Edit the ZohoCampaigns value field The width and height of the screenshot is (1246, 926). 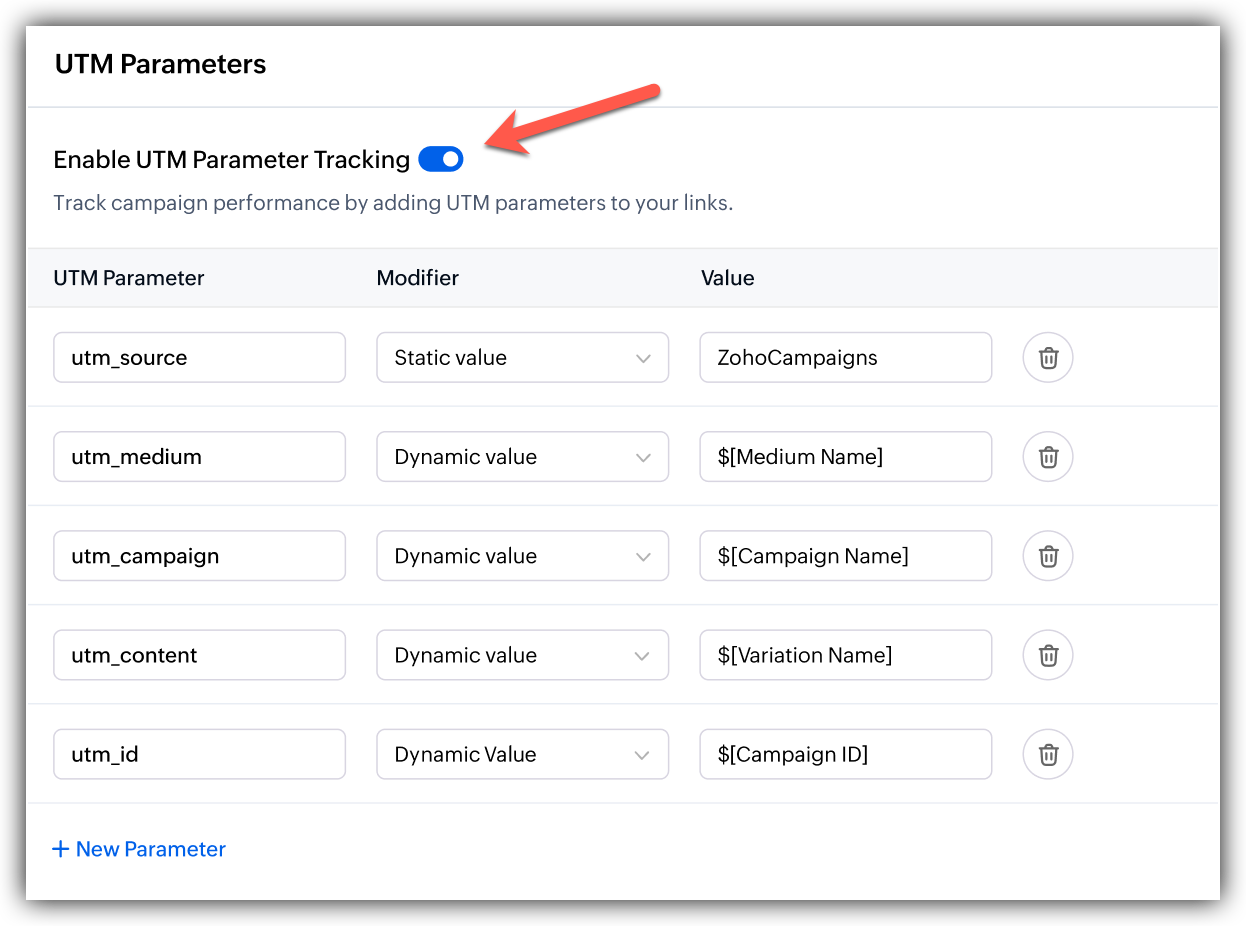coord(846,358)
